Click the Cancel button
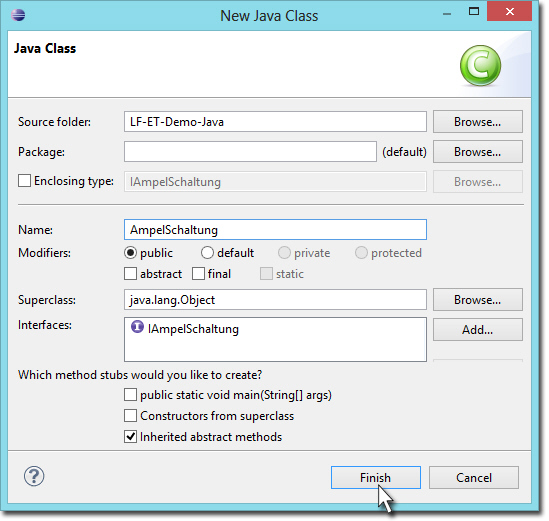The image size is (549, 521). click(474, 478)
